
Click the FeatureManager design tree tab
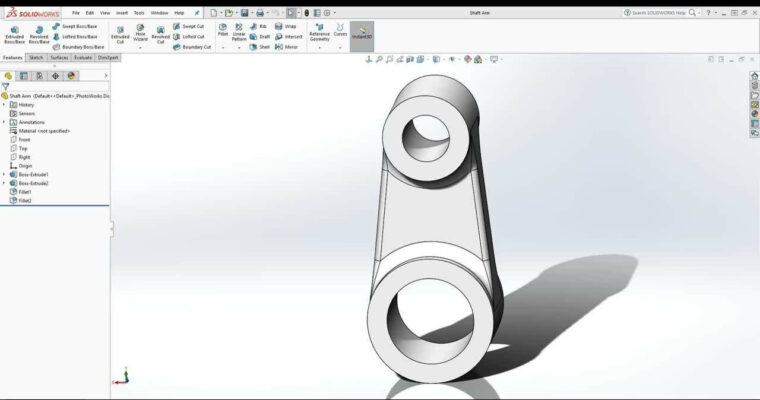pyautogui.click(x=8, y=76)
